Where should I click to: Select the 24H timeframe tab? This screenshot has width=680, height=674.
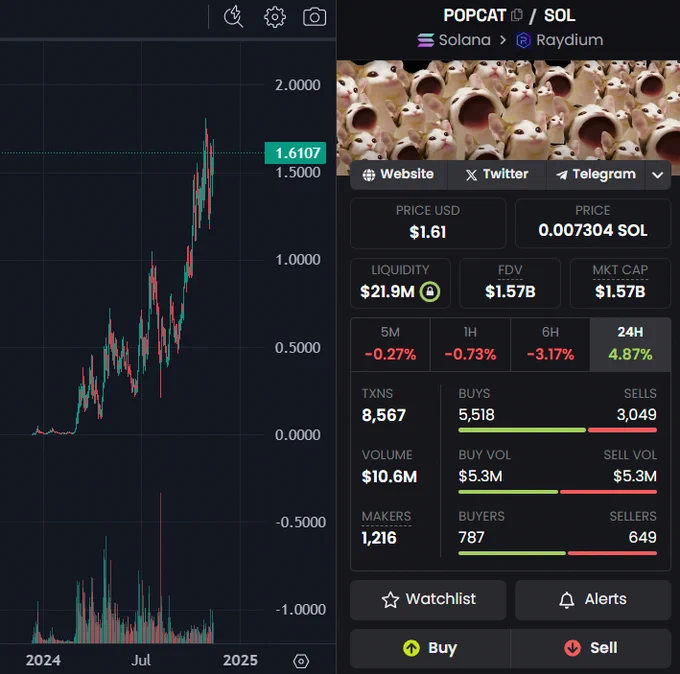tap(630, 344)
